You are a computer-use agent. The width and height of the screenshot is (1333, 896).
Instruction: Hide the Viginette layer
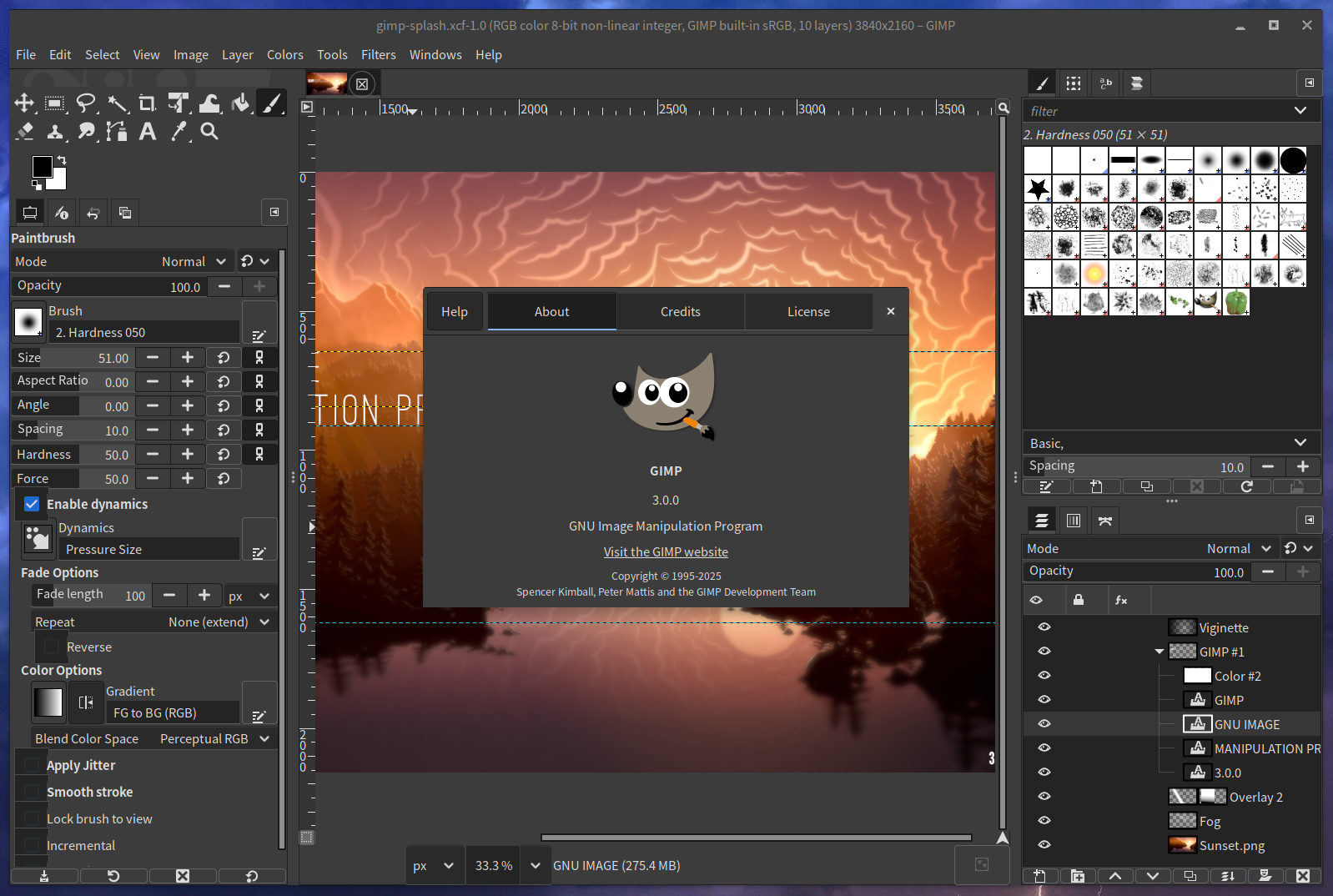click(1044, 627)
